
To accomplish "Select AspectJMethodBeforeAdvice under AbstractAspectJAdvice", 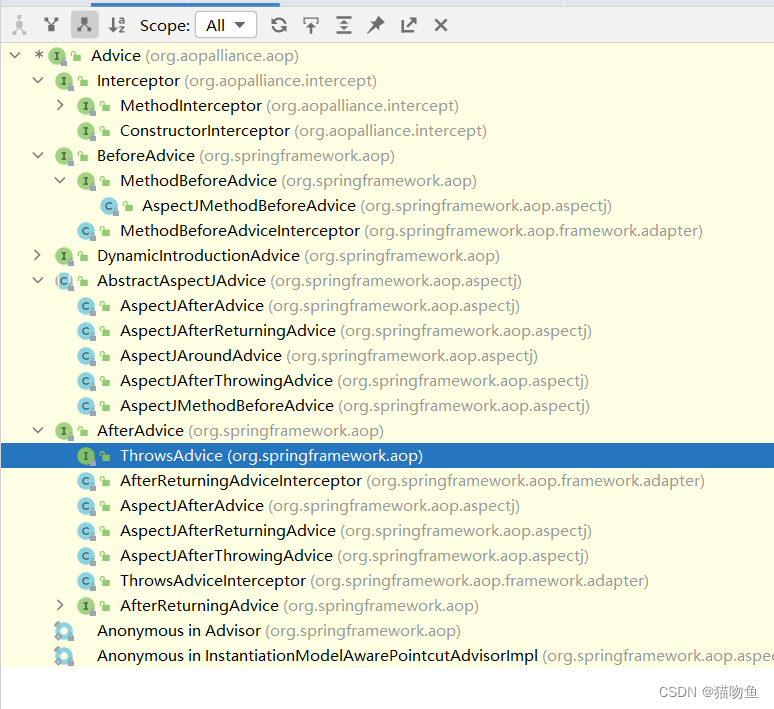I will [387, 406].
